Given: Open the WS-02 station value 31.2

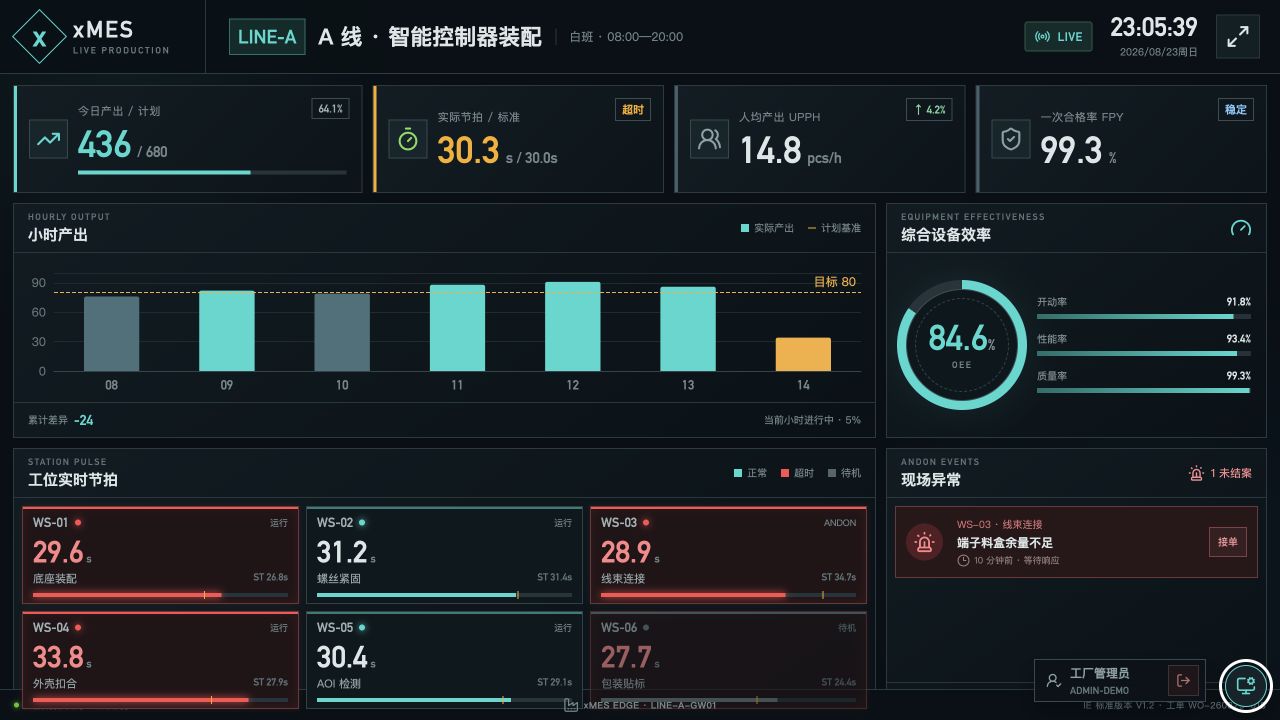Looking at the screenshot, I should [x=342, y=552].
